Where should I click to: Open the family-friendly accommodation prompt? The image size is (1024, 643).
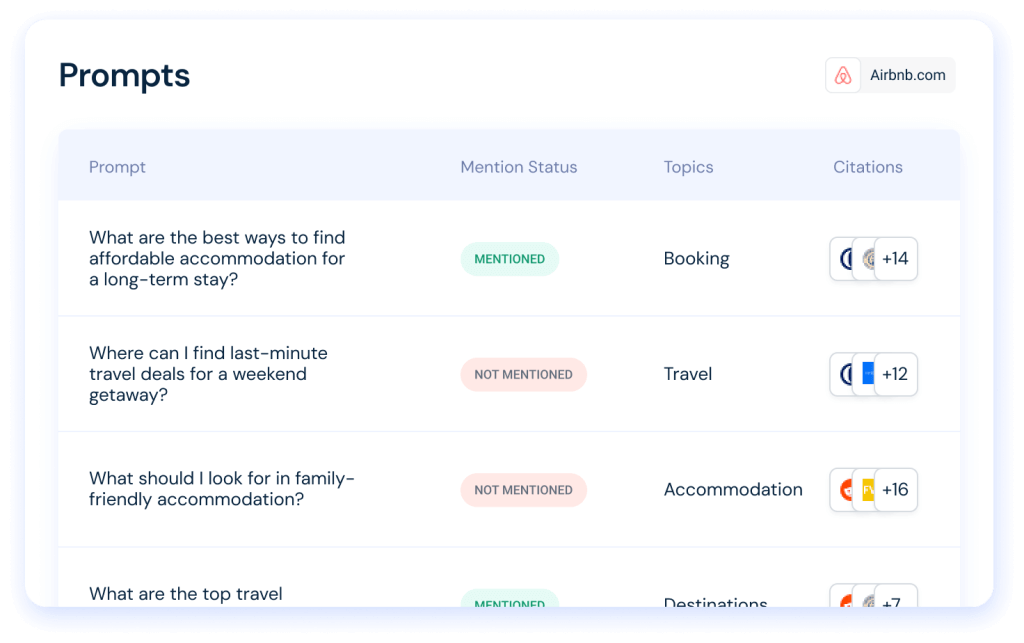221,489
